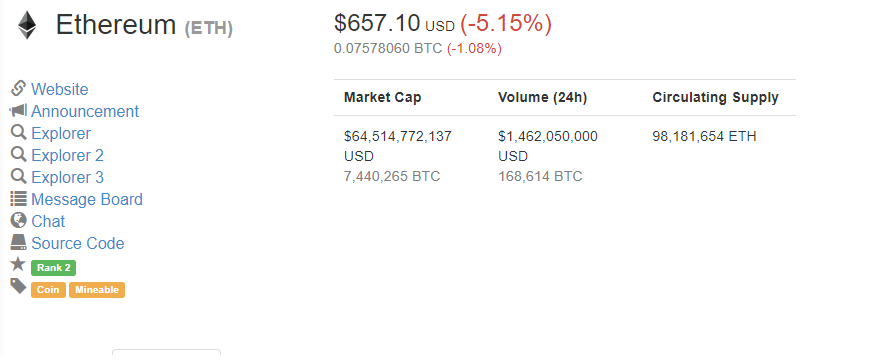Click the megaphone icon beside Announcement
This screenshot has width=879, height=363.
[x=18, y=110]
